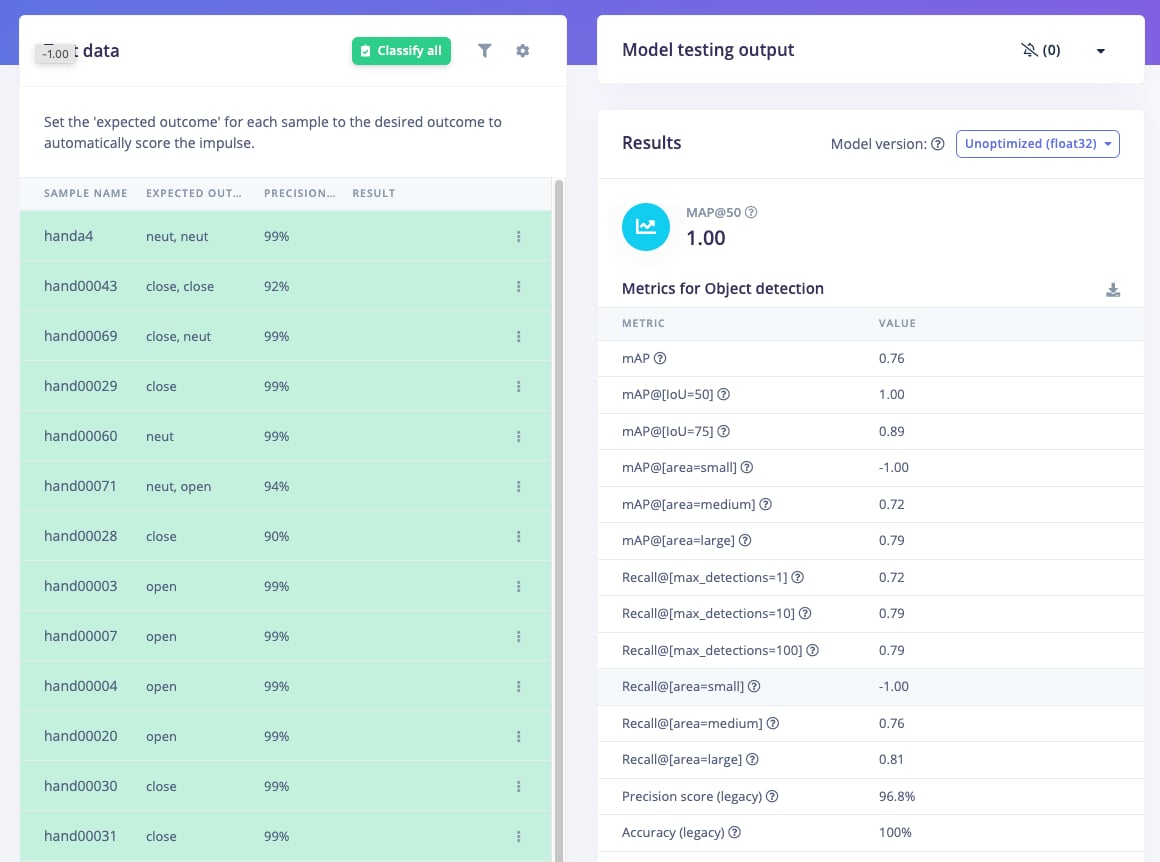Show help for Recall@[max_detections=100]
The width and height of the screenshot is (1160, 862).
[812, 650]
